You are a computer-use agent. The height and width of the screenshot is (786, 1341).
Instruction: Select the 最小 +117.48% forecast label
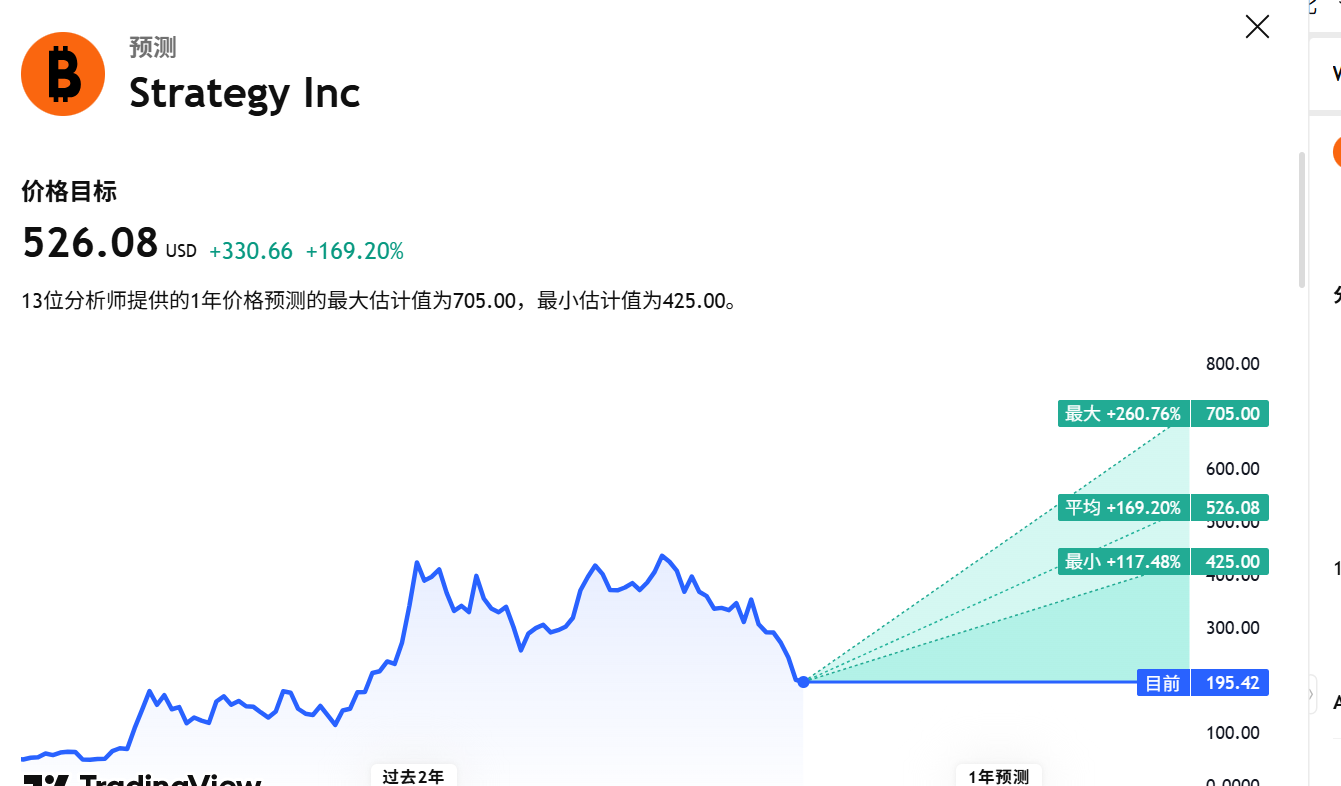pyautogui.click(x=1123, y=562)
